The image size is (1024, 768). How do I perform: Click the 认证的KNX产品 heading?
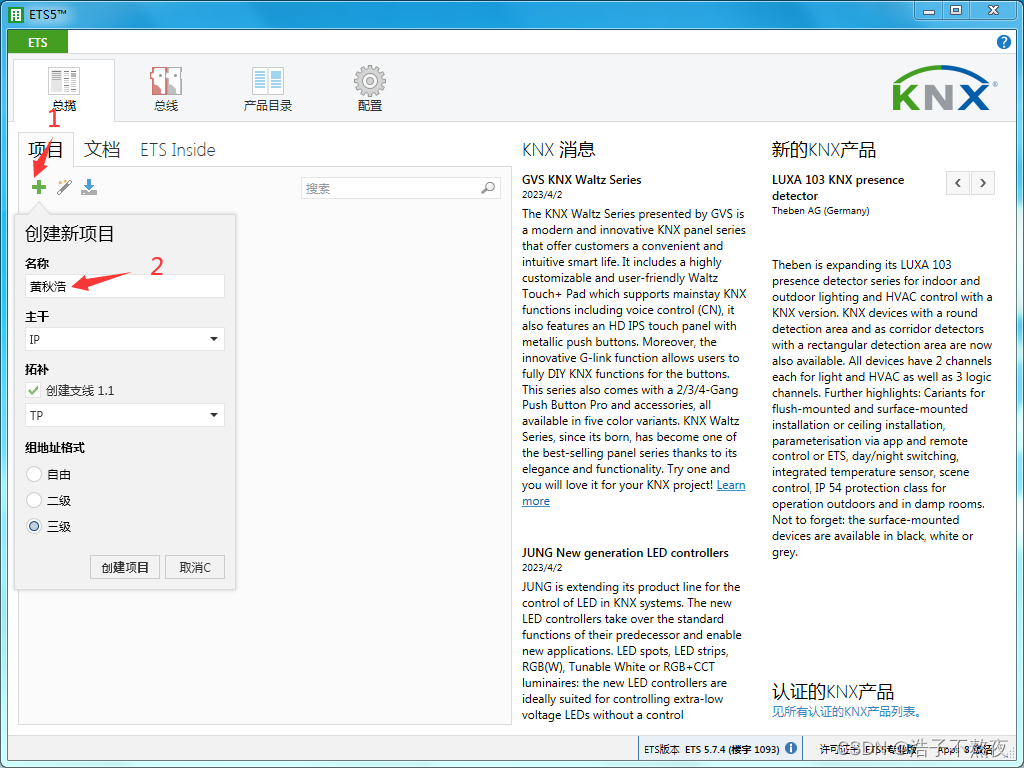(x=833, y=691)
